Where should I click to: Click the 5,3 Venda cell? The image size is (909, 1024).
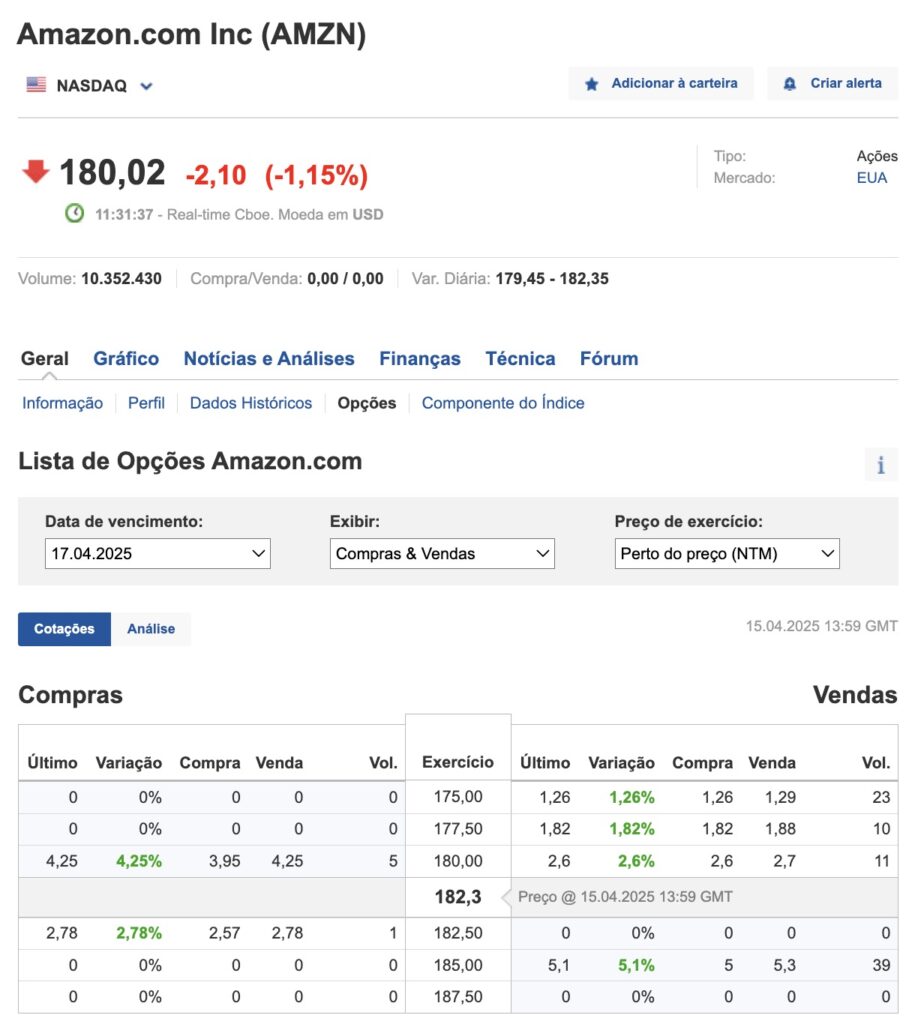click(x=784, y=965)
